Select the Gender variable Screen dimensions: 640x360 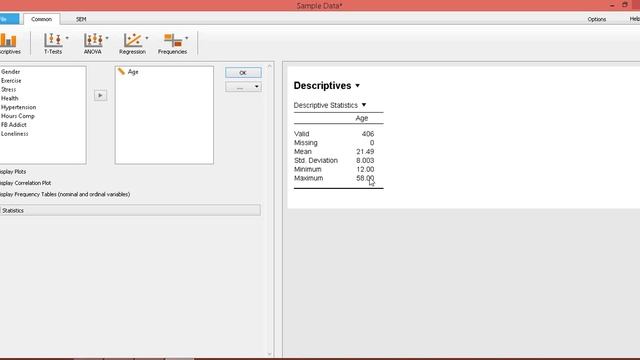coord(11,72)
